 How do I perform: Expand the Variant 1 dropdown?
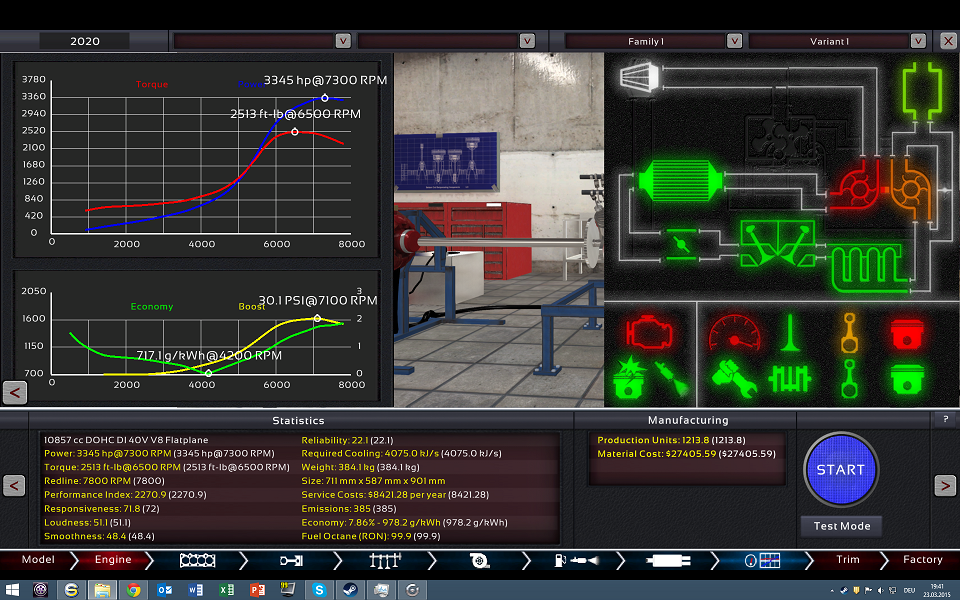click(x=918, y=41)
